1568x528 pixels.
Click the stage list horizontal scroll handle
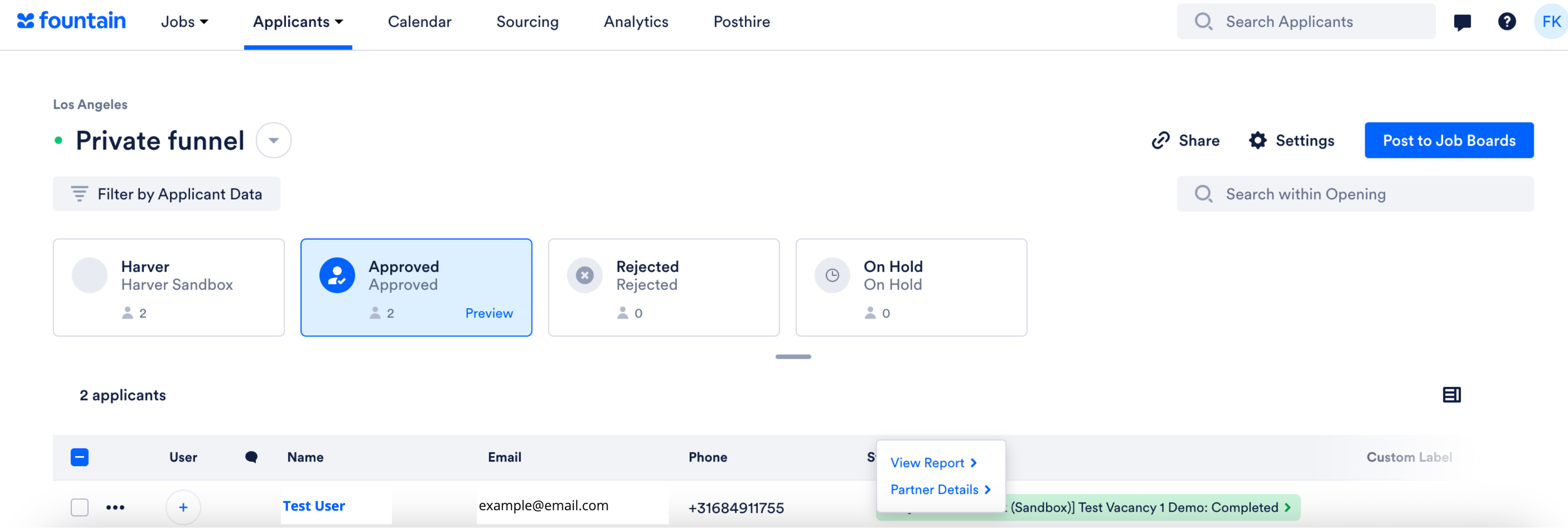[793, 357]
